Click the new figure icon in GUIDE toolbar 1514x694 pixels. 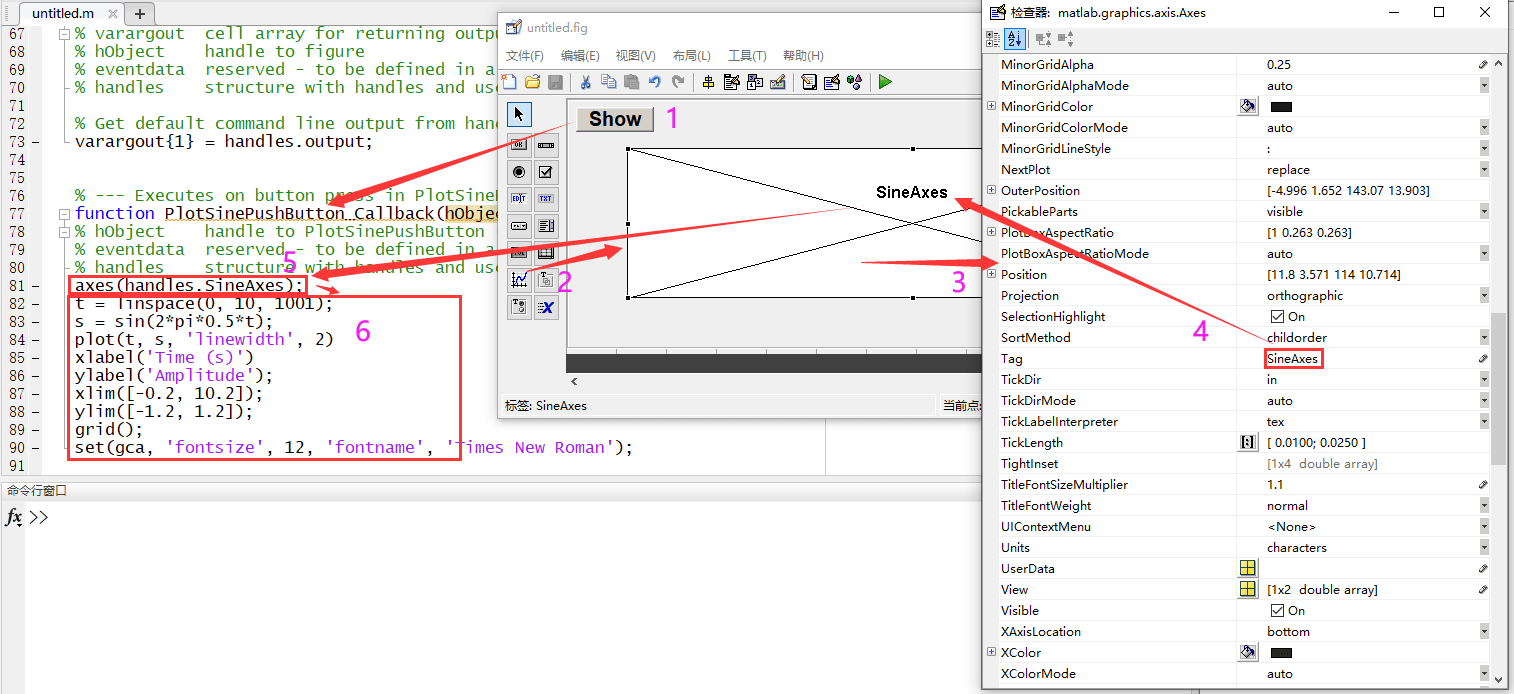[x=509, y=82]
